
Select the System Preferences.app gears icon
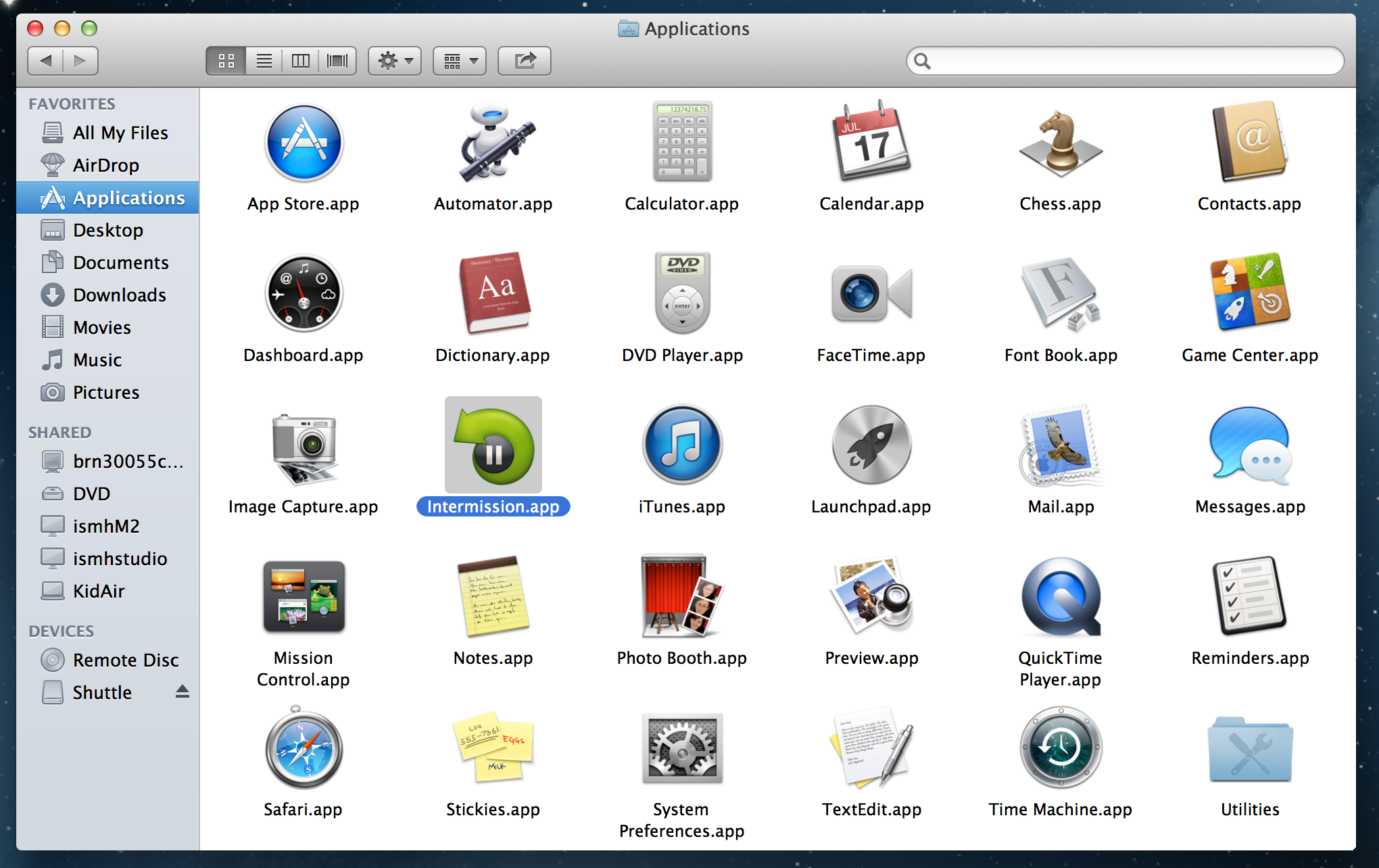click(x=682, y=748)
